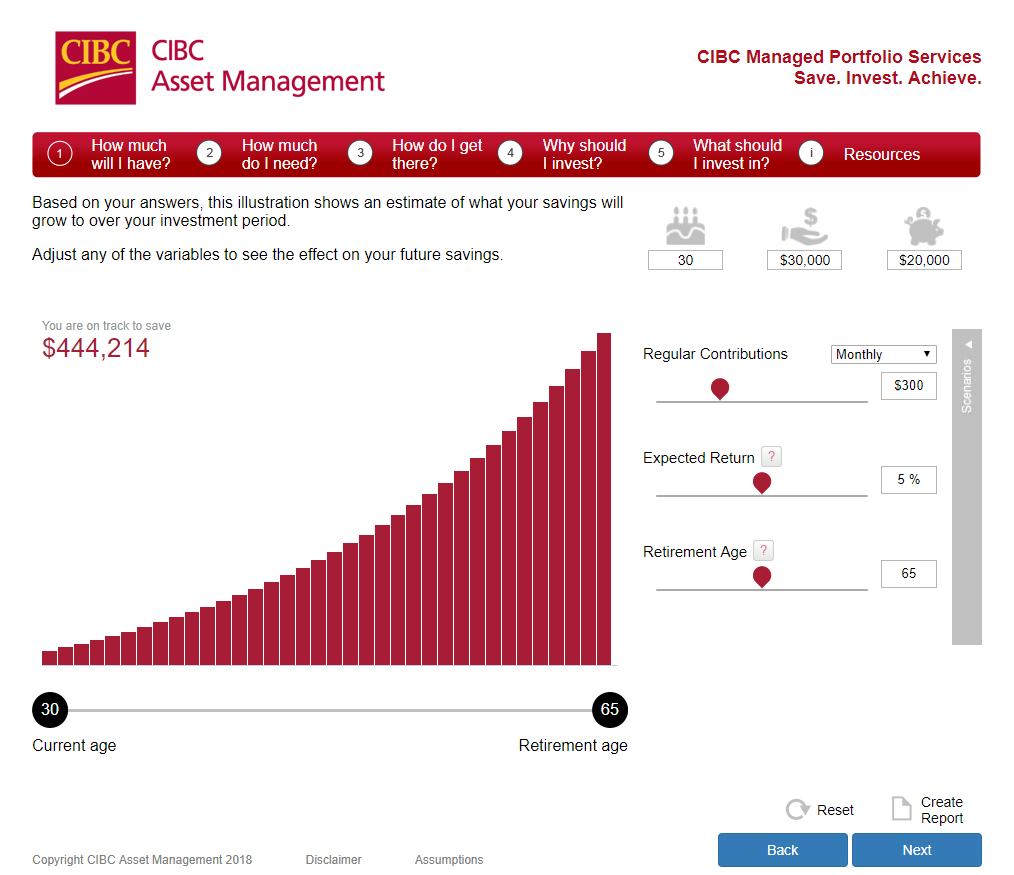The image size is (1014, 875).
Task: Open the Disclaimer link
Action: [334, 859]
